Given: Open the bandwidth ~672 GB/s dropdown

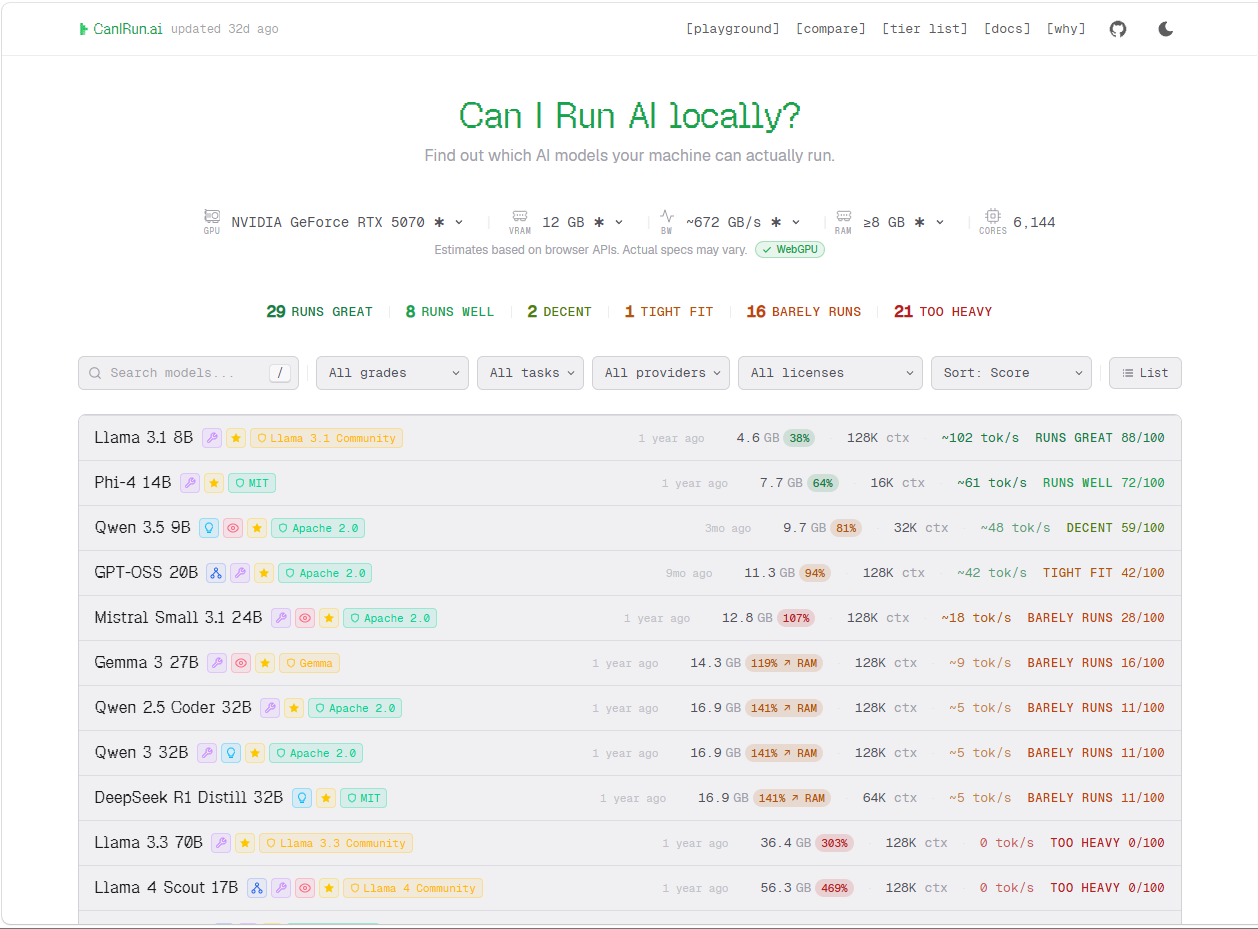Looking at the screenshot, I should click(x=743, y=222).
